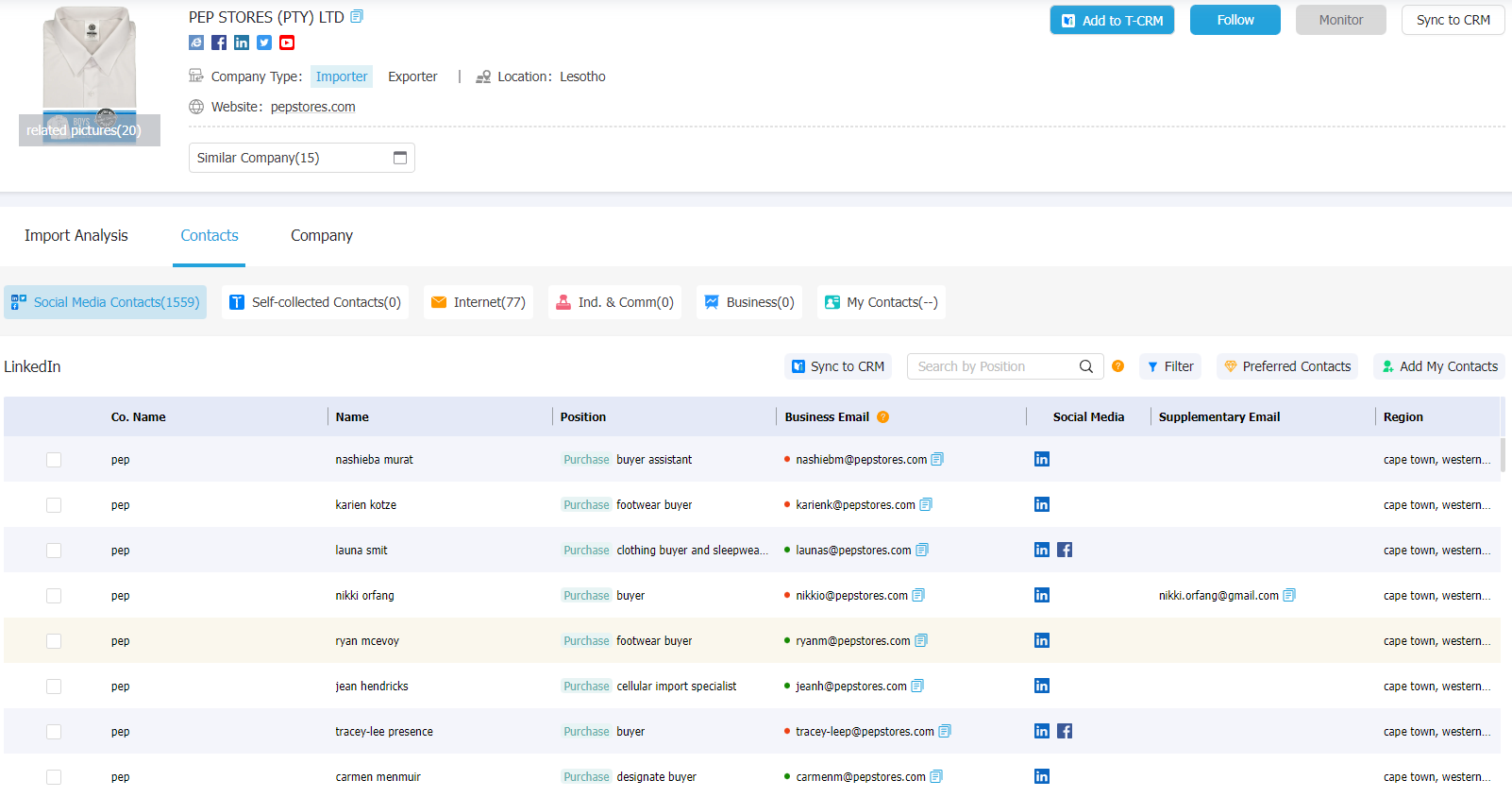This screenshot has height=797, width=1512.
Task: Copy launas@pepstores.com email icon
Action: (x=922, y=551)
